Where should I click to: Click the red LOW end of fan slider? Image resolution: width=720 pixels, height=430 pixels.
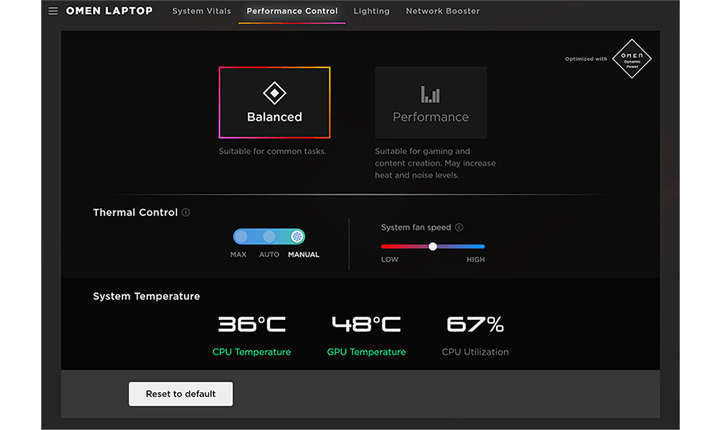tap(388, 246)
